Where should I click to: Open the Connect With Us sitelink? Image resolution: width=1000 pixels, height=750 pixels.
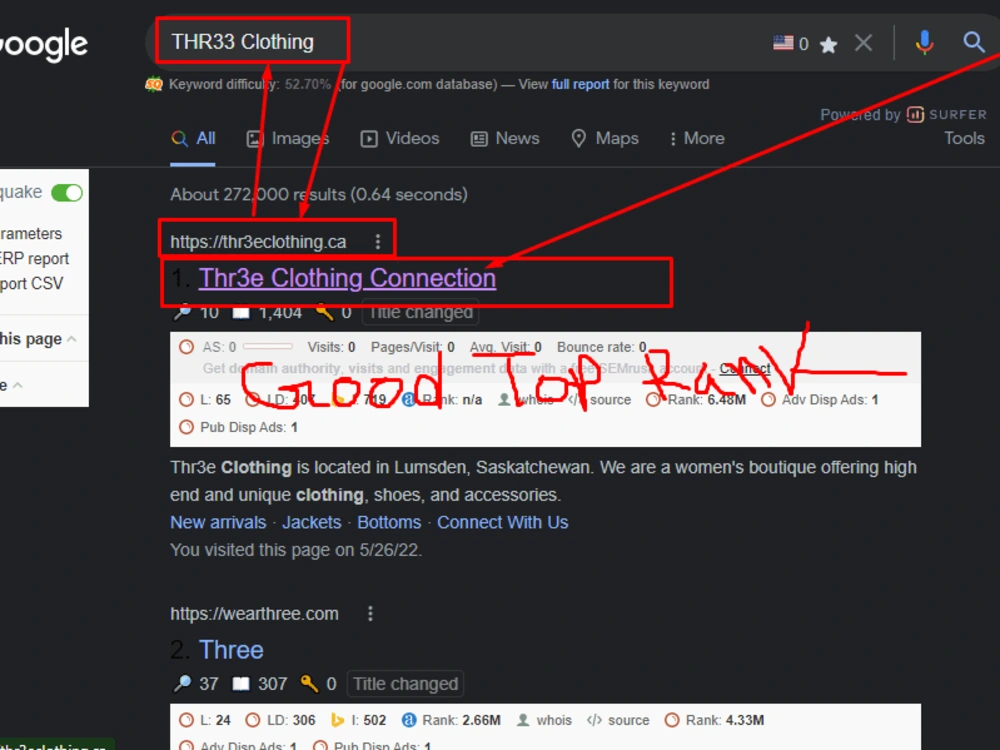point(503,522)
